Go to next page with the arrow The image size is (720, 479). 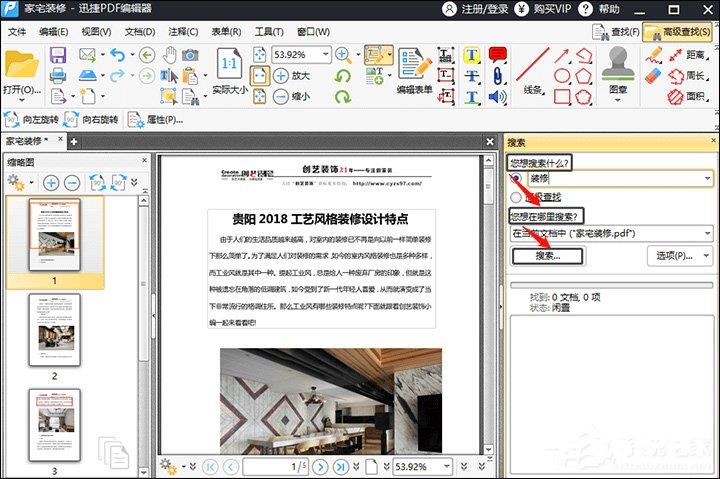point(321,466)
